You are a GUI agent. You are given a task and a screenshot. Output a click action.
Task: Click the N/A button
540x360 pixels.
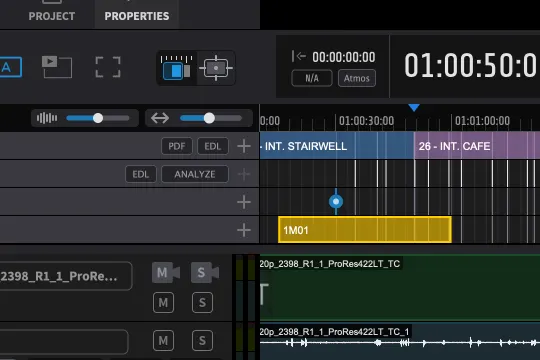point(312,78)
